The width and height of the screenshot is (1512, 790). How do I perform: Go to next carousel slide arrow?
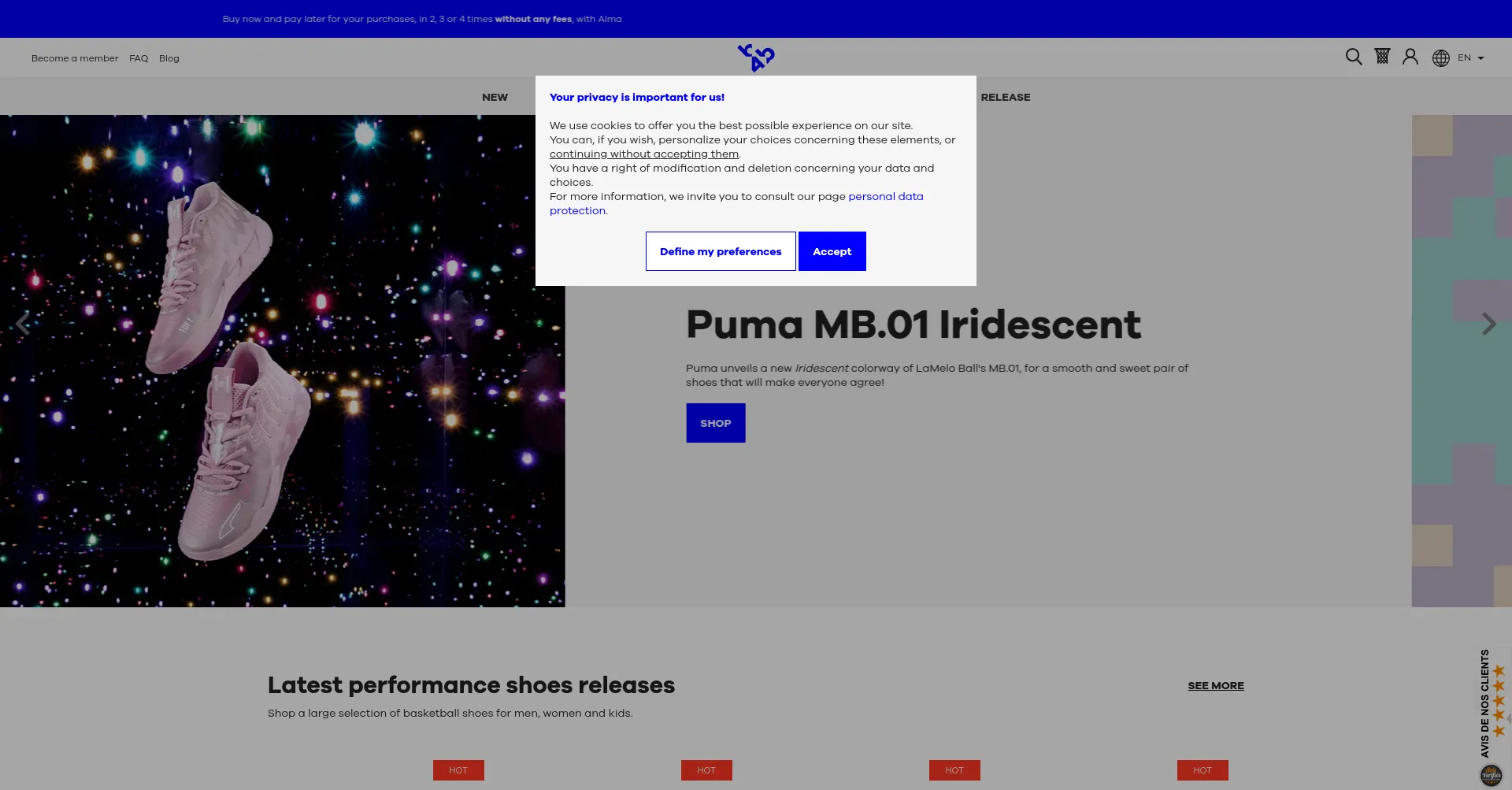(1488, 324)
